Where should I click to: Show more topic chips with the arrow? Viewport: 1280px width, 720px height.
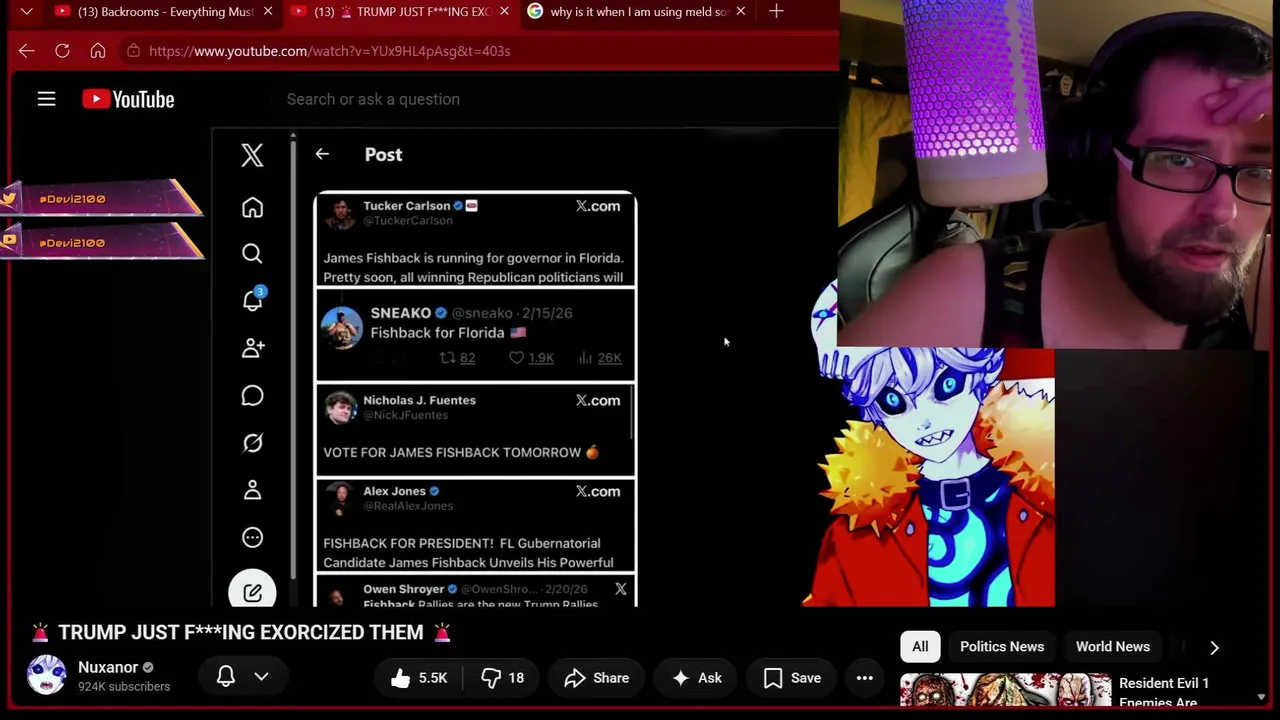coord(1214,647)
